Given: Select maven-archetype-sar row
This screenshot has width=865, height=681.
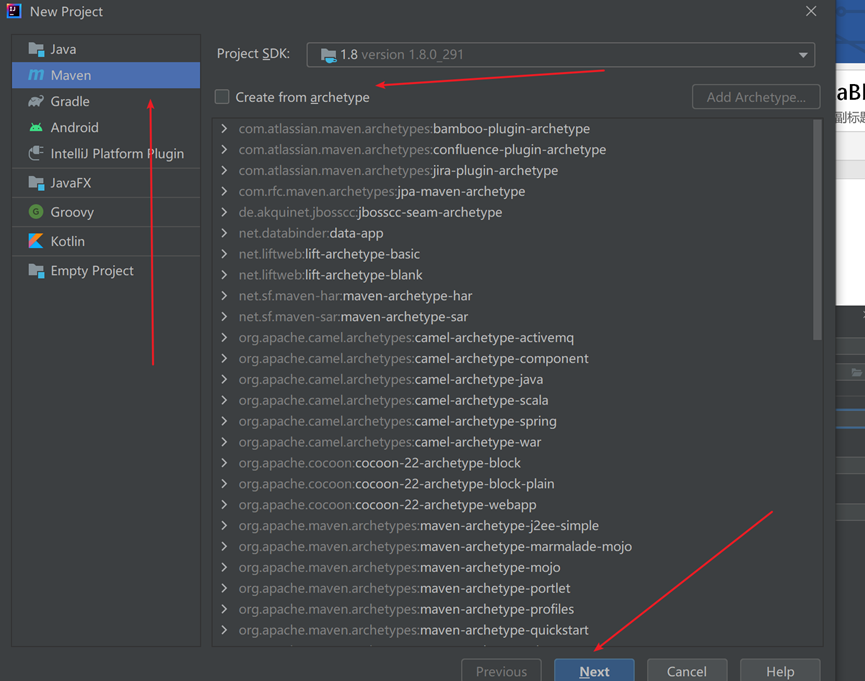Looking at the screenshot, I should pyautogui.click(x=513, y=317).
